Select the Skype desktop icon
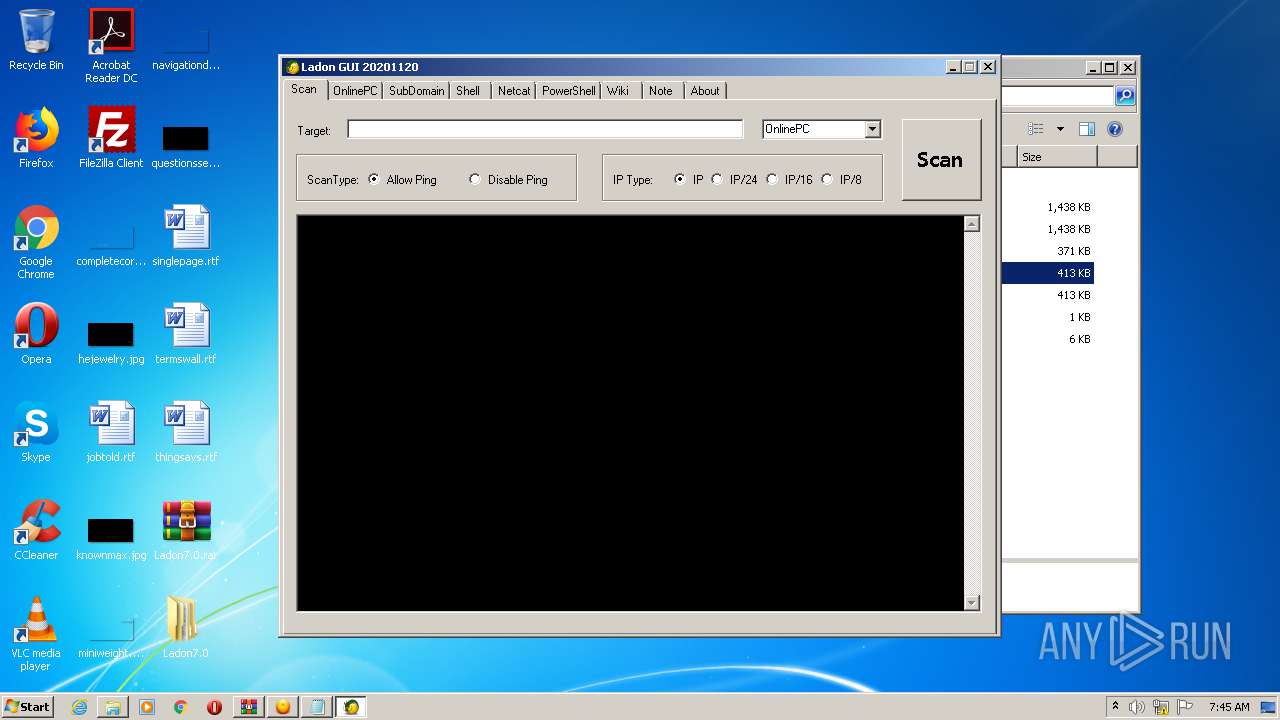Image resolution: width=1280 pixels, height=720 pixels. tap(36, 432)
